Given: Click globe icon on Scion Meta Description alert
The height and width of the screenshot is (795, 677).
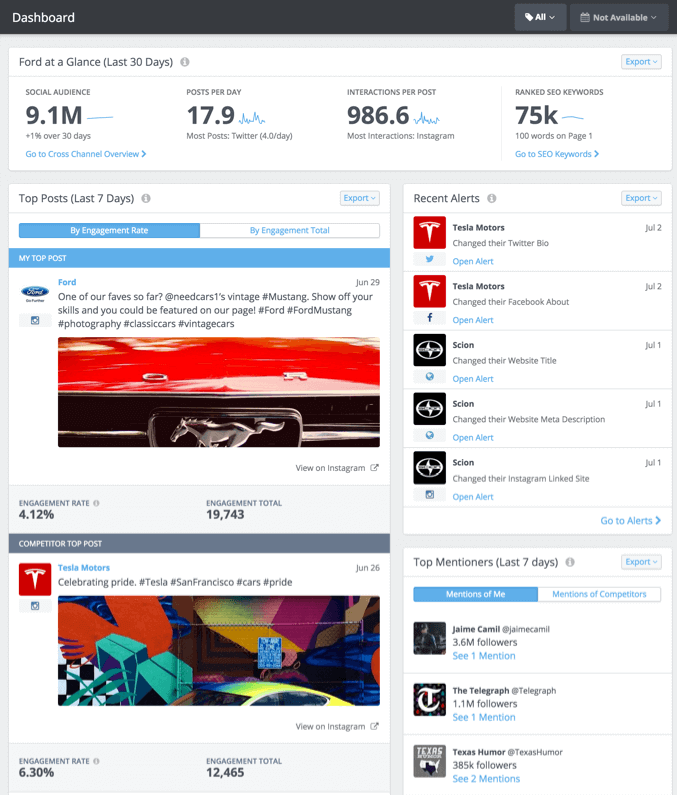Looking at the screenshot, I should pos(430,435).
